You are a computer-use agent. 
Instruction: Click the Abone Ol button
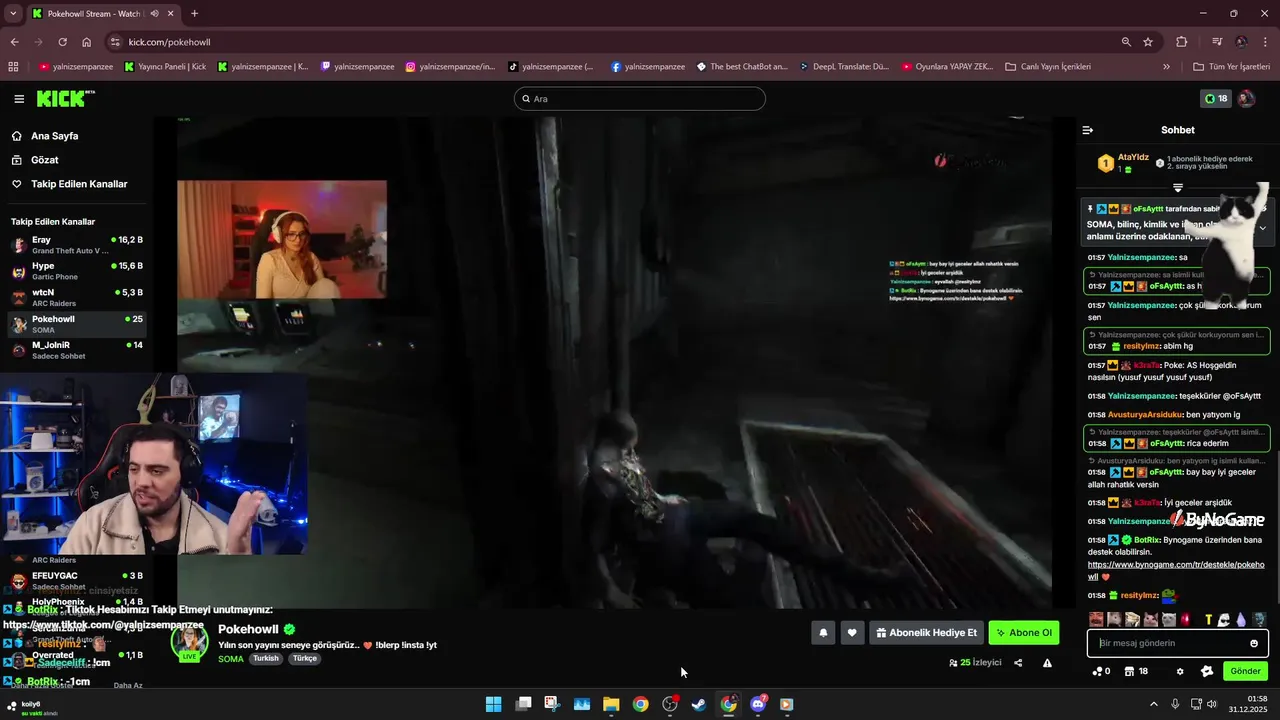point(1024,633)
